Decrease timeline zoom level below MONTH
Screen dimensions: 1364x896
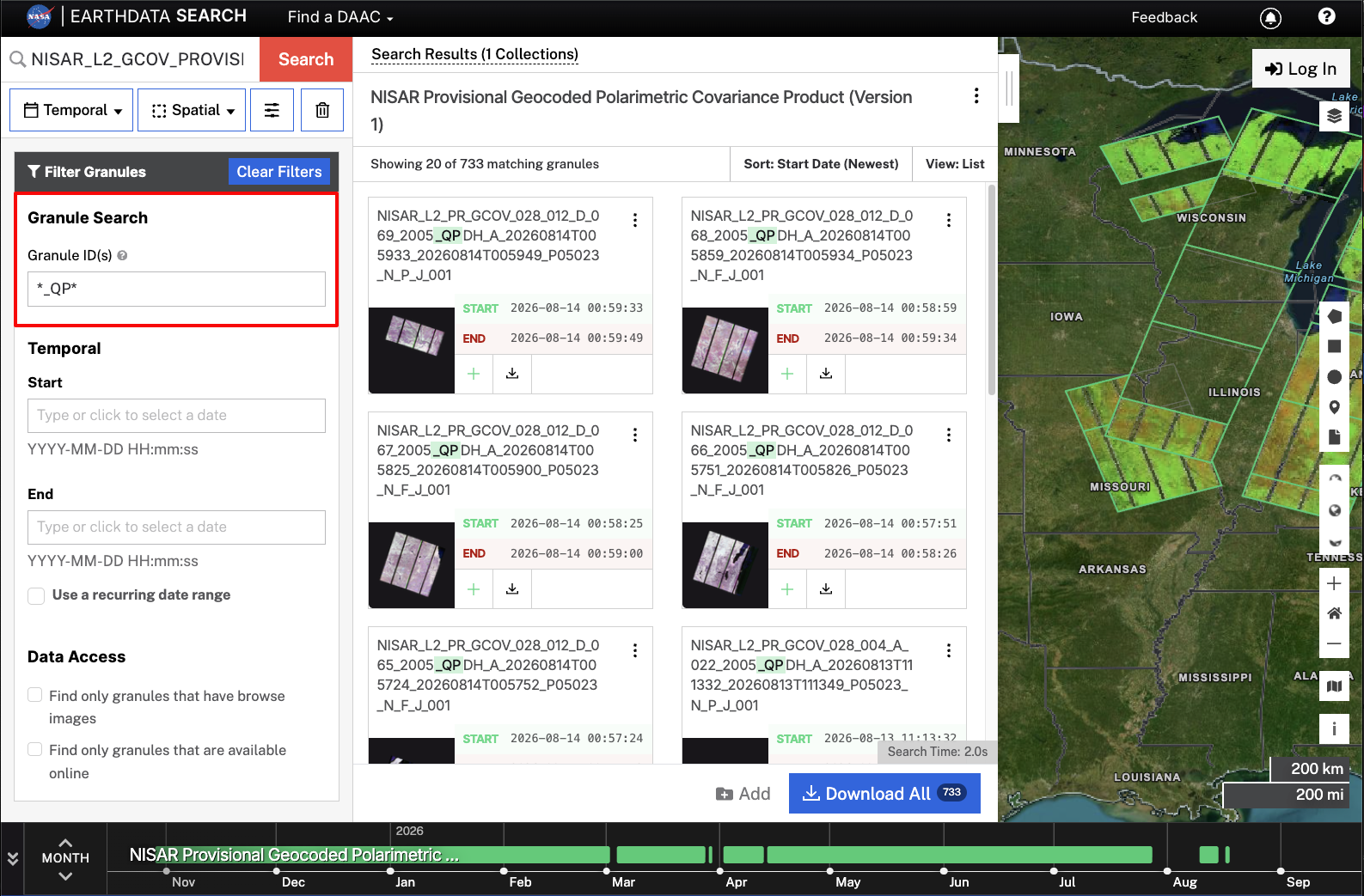(x=65, y=876)
